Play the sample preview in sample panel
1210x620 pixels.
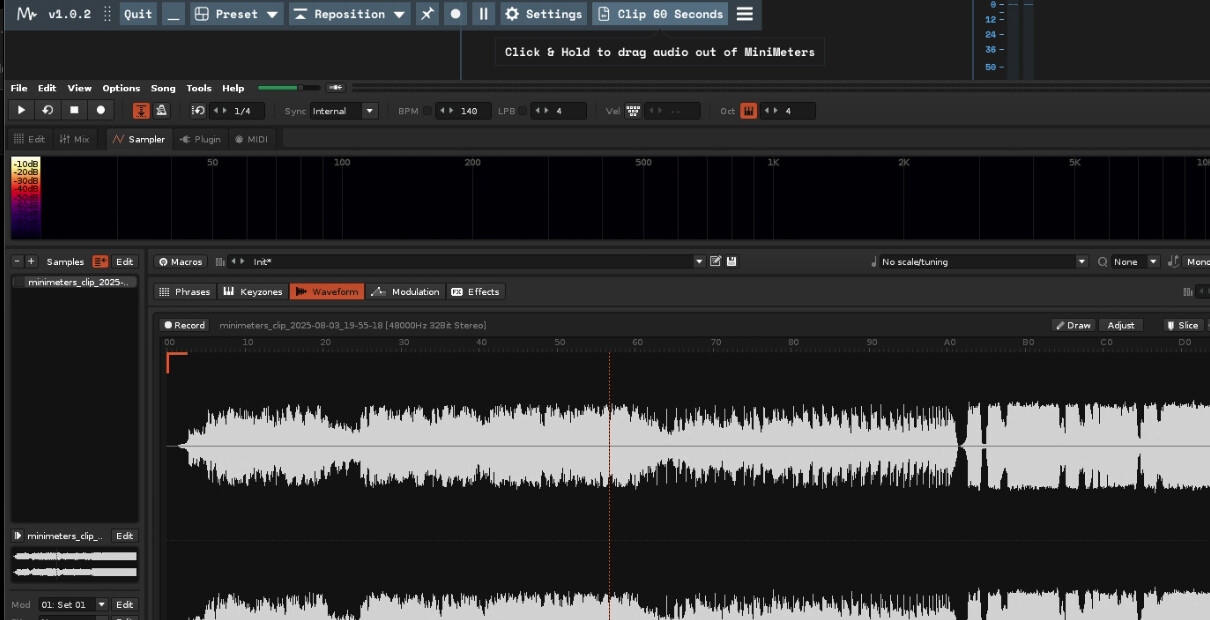[x=18, y=536]
